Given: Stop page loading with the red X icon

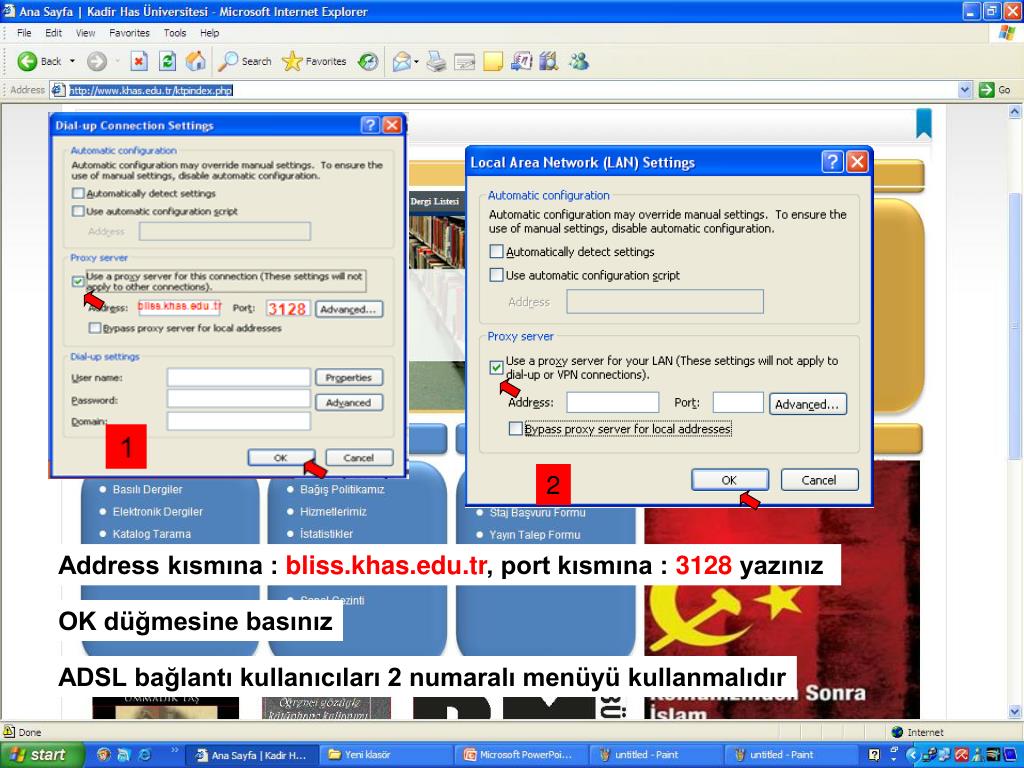Looking at the screenshot, I should point(138,61).
